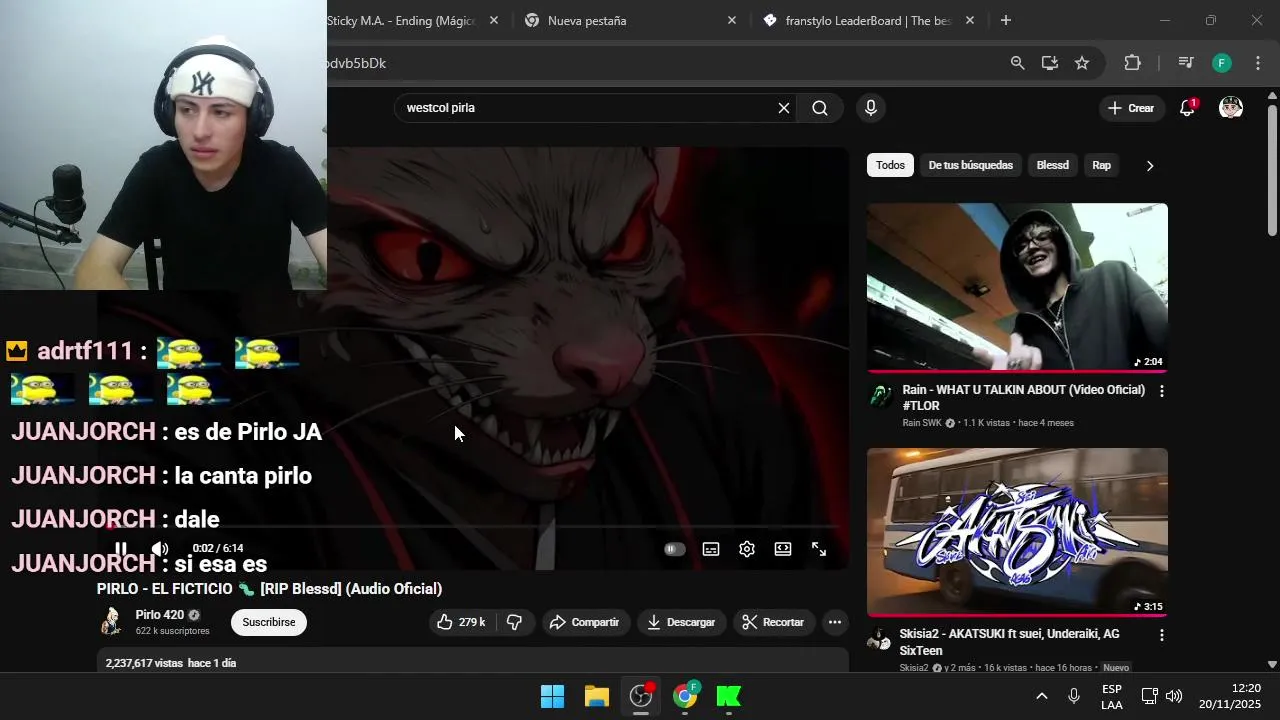This screenshot has width=1280, height=720.
Task: Bookmark this page with the star icon
Action: tap(1082, 63)
